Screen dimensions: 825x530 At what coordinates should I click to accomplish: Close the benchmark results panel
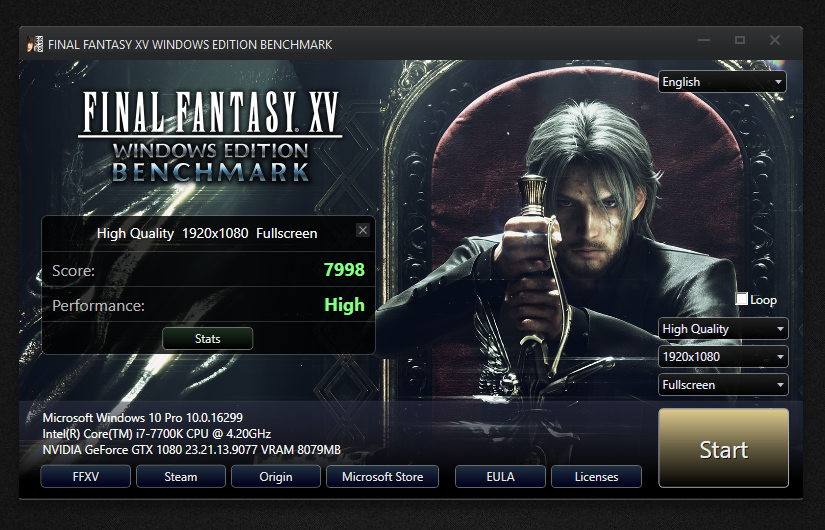pyautogui.click(x=363, y=230)
